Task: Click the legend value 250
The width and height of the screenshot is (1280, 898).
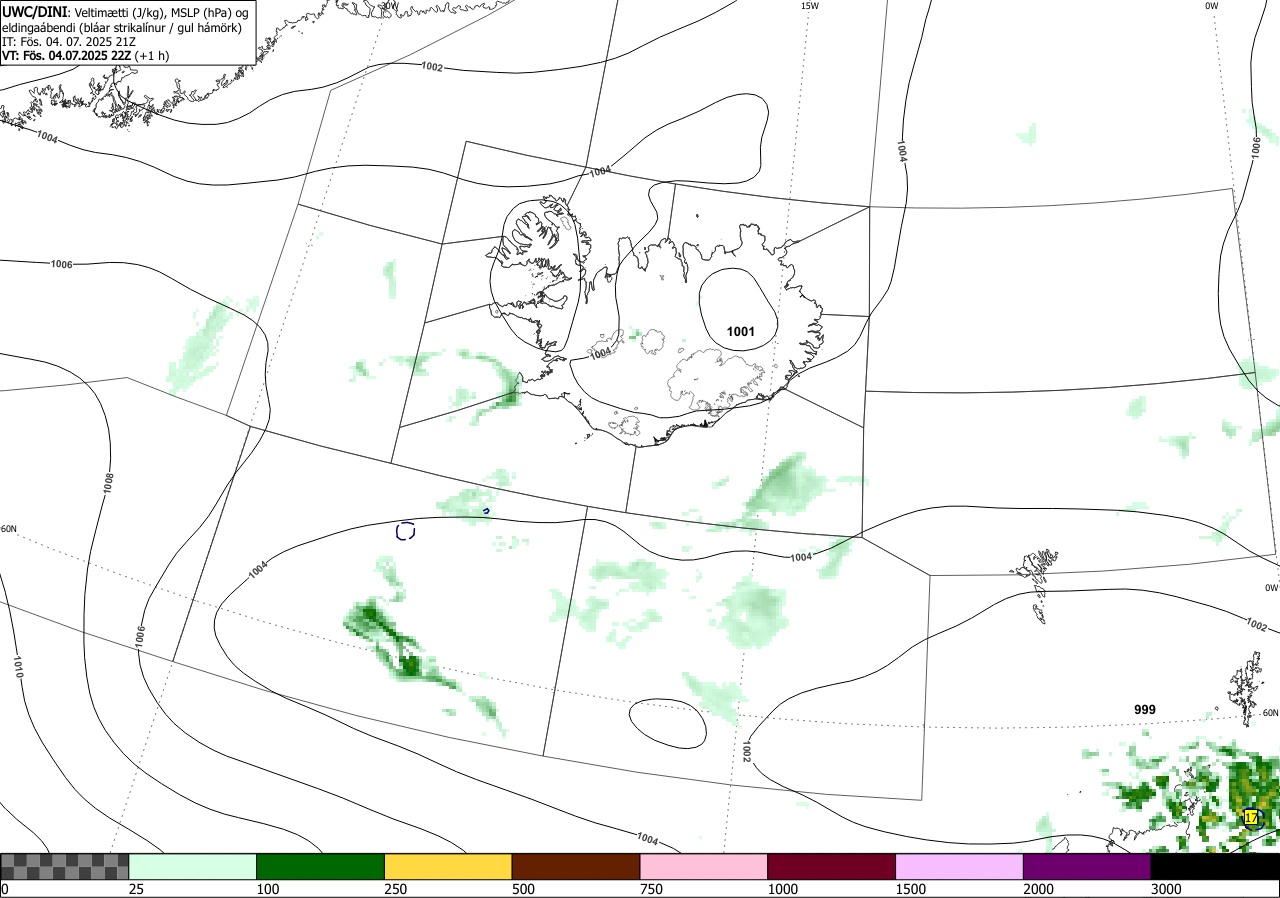Action: click(x=396, y=889)
